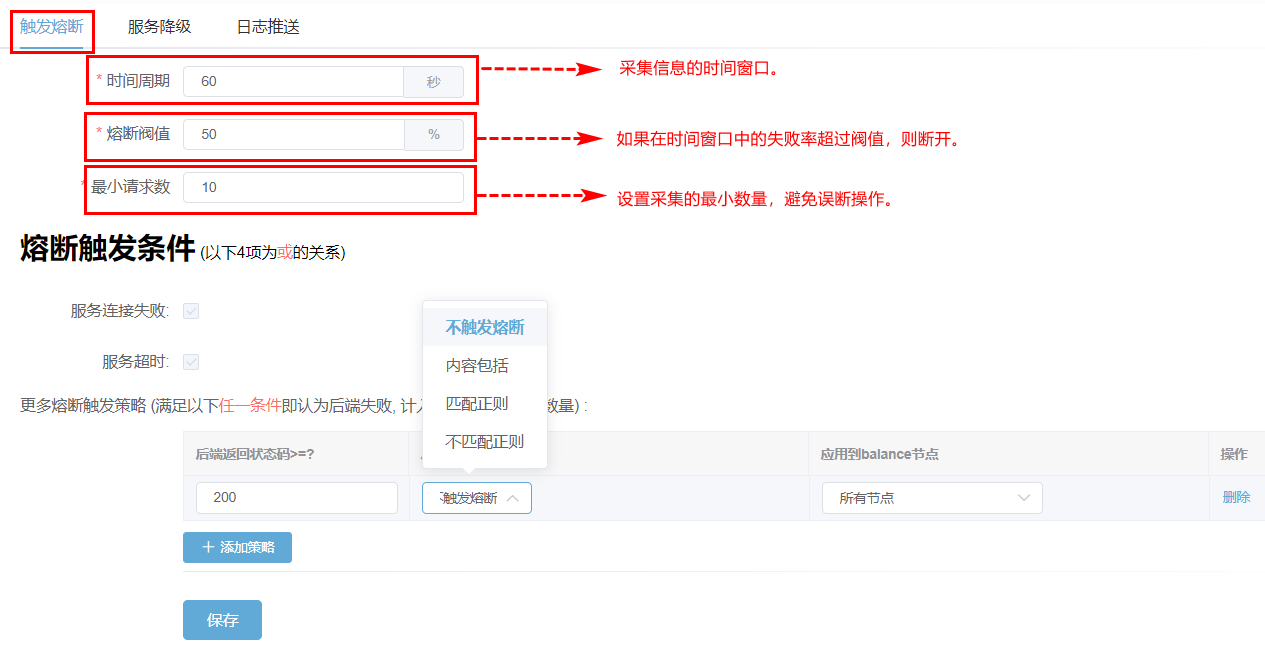Pick 匹配正则 in the dropdown list

click(477, 404)
